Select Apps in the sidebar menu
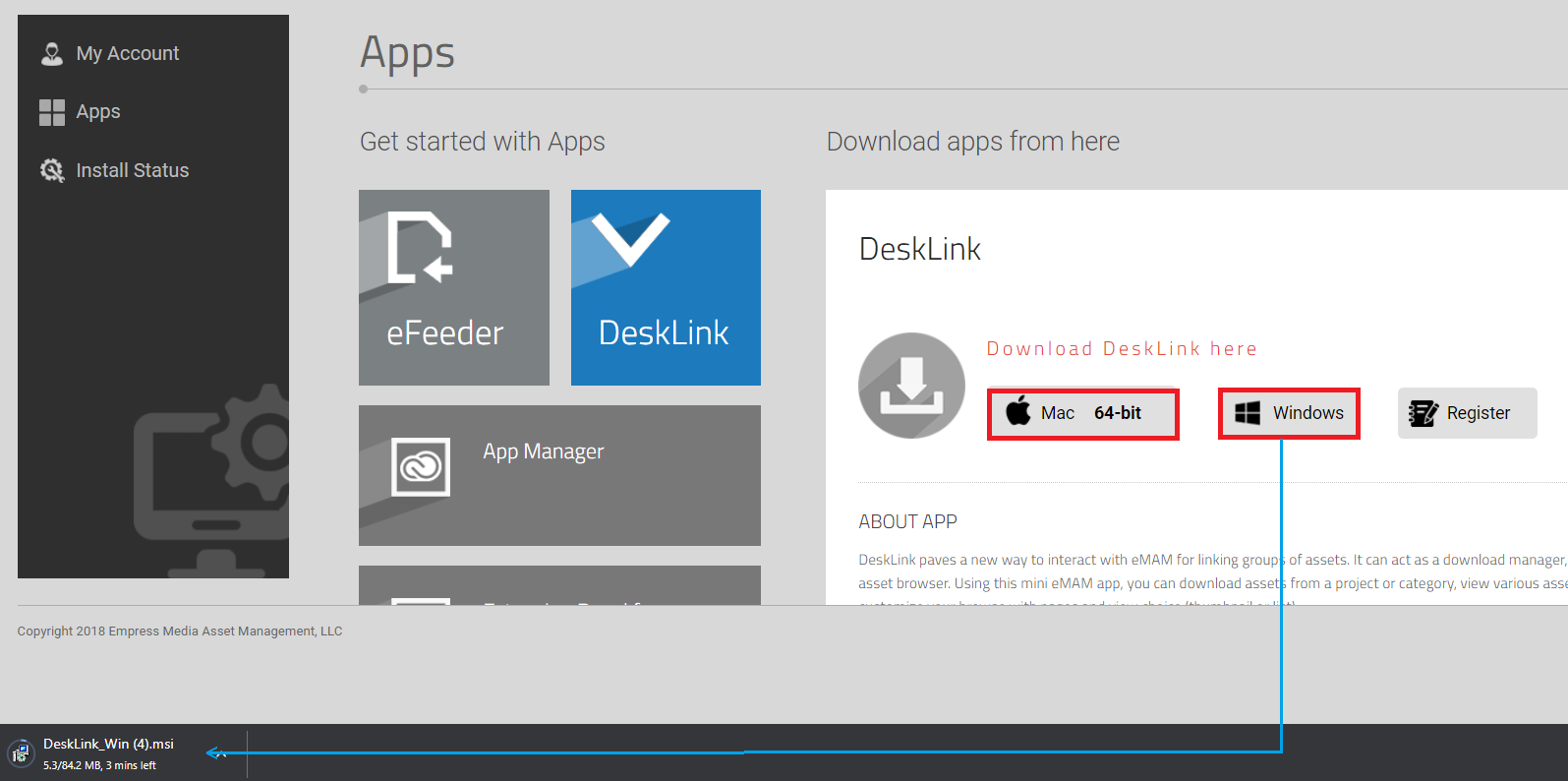Viewport: 1568px width, 781px height. pos(98,111)
